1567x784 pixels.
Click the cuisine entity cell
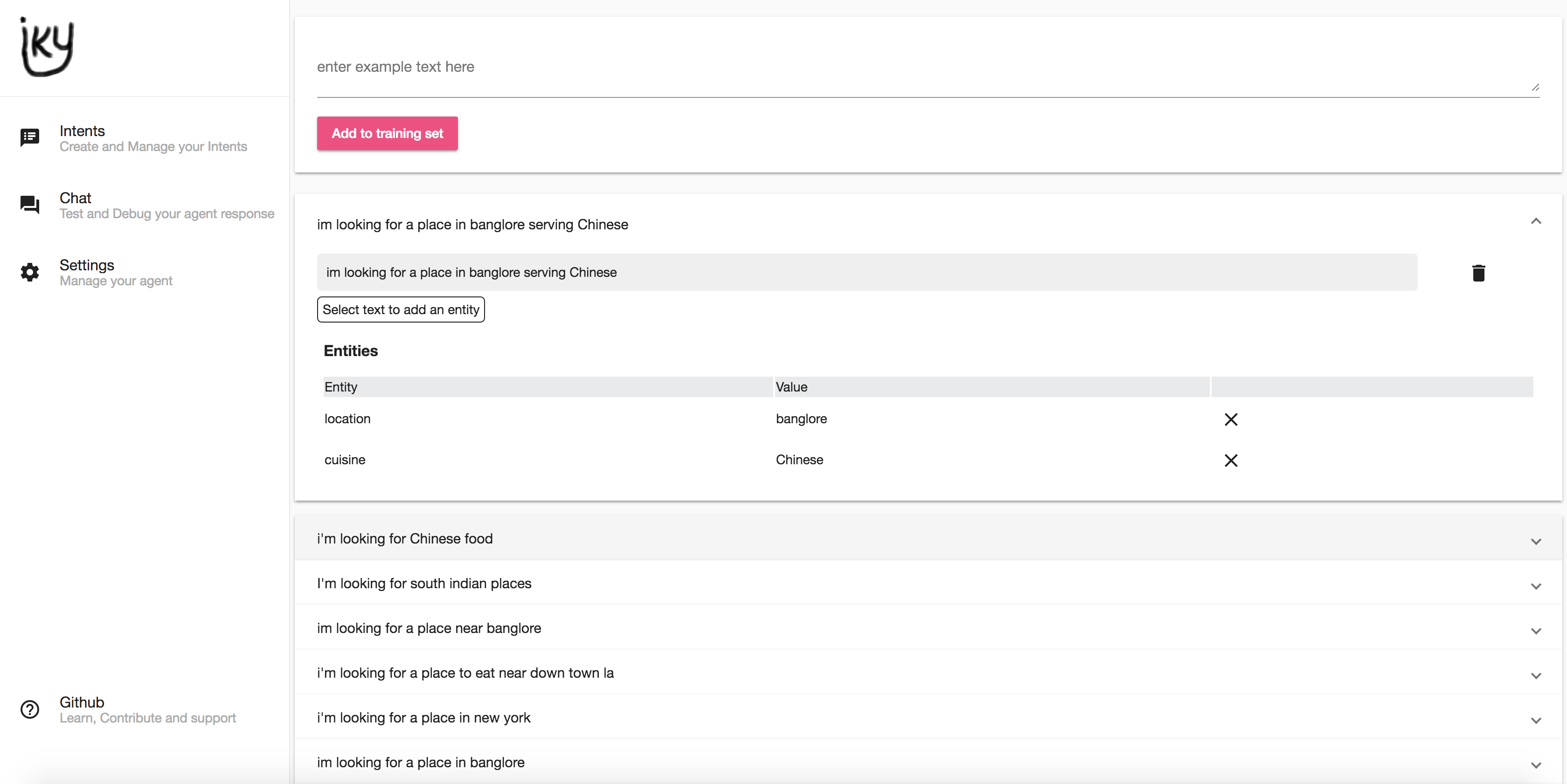(x=345, y=460)
